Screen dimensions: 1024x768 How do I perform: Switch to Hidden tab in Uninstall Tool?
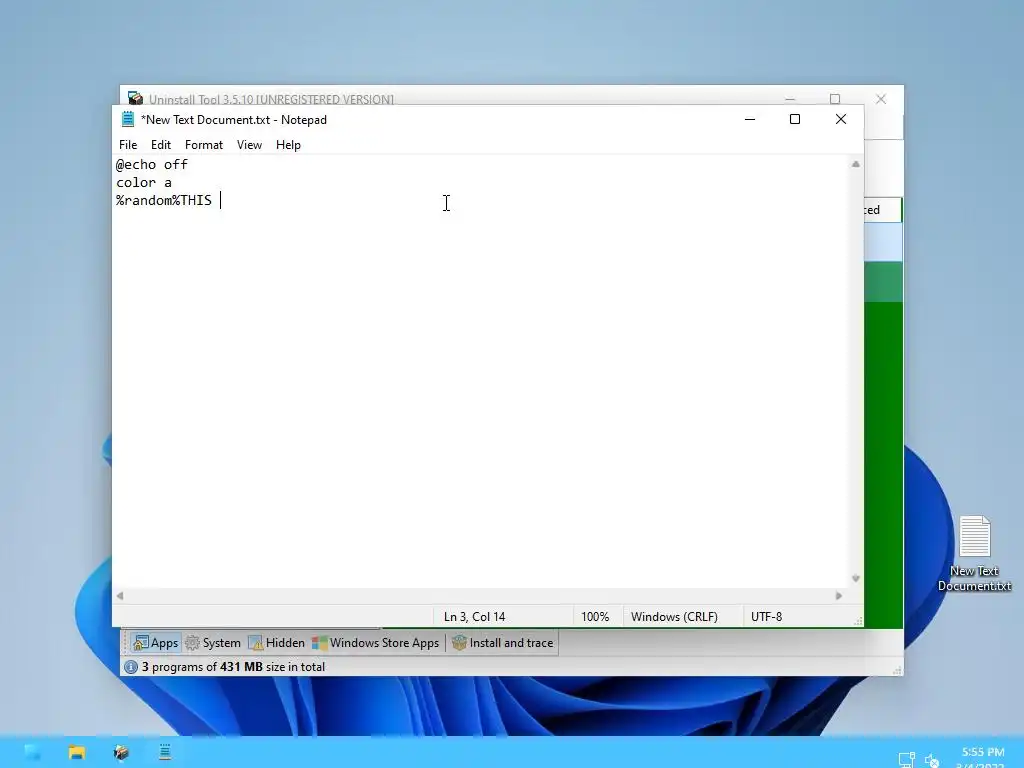point(276,643)
